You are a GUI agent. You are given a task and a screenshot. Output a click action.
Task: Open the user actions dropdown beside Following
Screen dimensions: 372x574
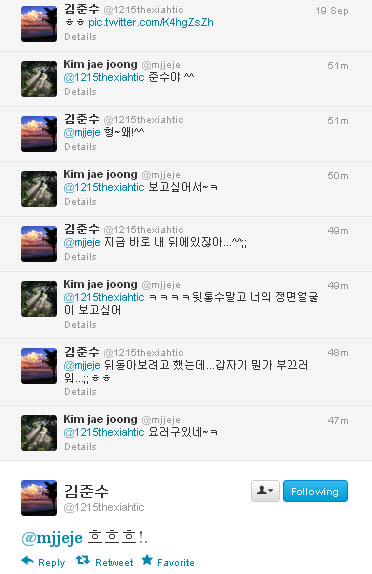click(x=265, y=491)
